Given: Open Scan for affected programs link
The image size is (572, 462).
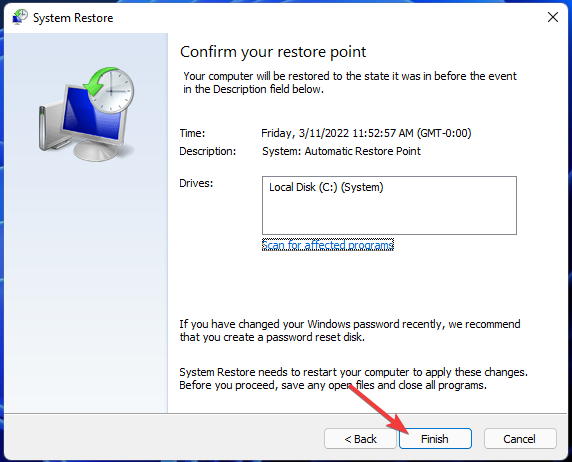Looking at the screenshot, I should pyautogui.click(x=328, y=245).
